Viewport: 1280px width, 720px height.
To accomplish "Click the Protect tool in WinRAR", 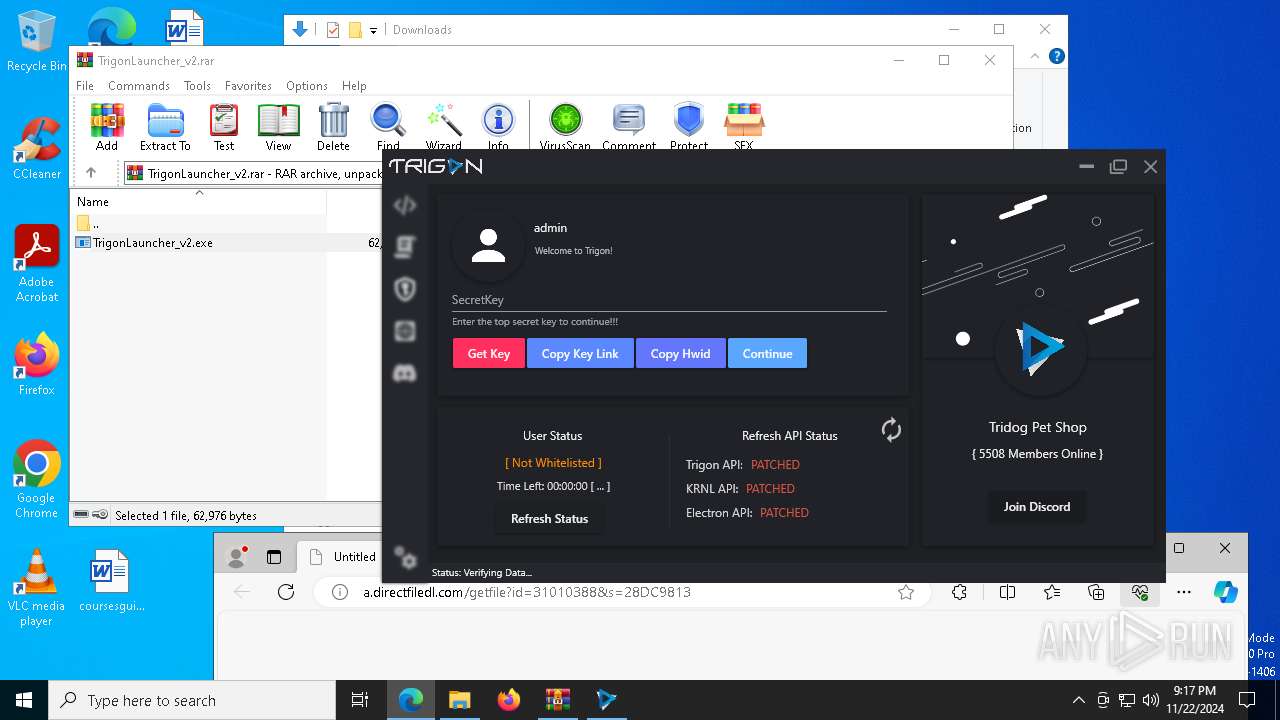I will pyautogui.click(x=689, y=127).
